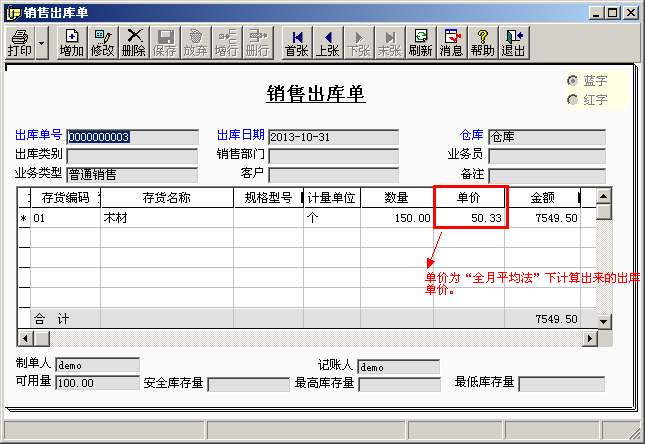
Task: Click the 退出 exit icon
Action: [x=513, y=43]
